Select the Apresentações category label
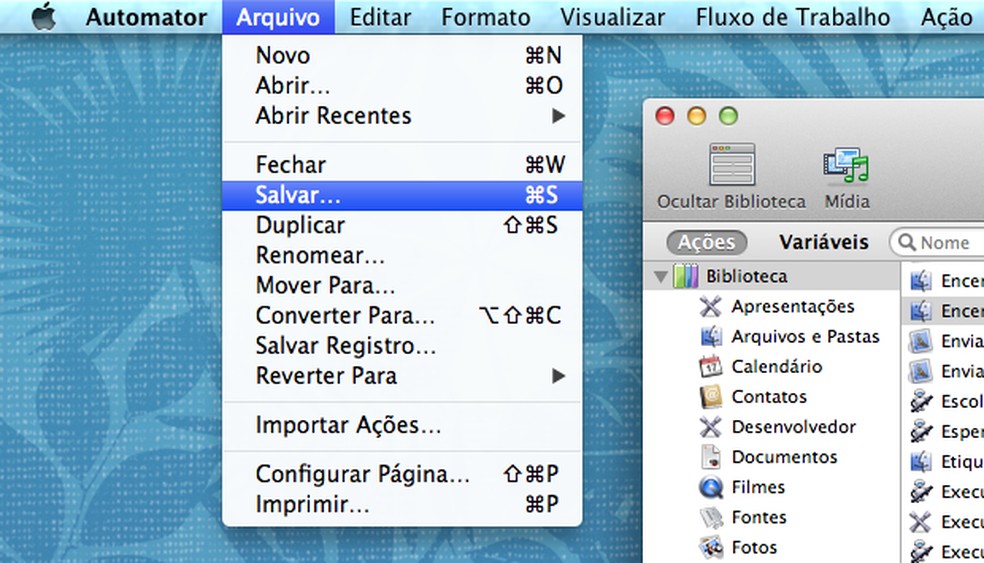This screenshot has height=563, width=984. coord(793,306)
